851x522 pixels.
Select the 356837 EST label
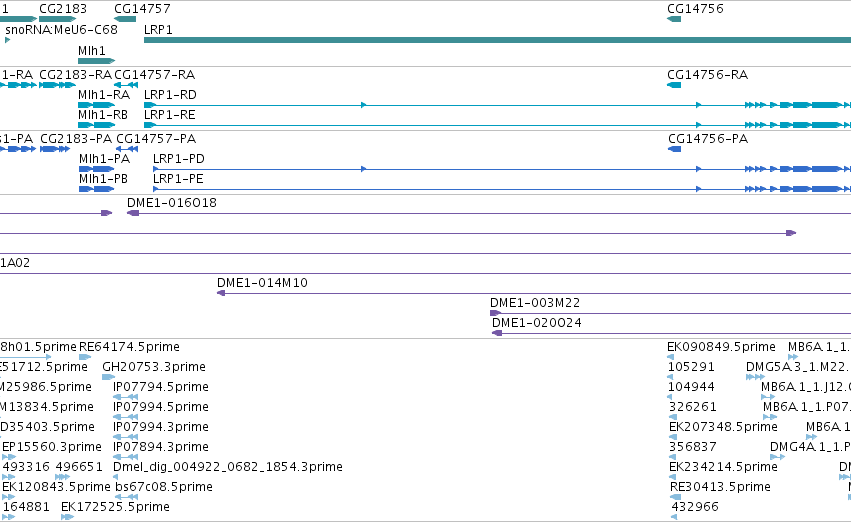click(x=693, y=447)
